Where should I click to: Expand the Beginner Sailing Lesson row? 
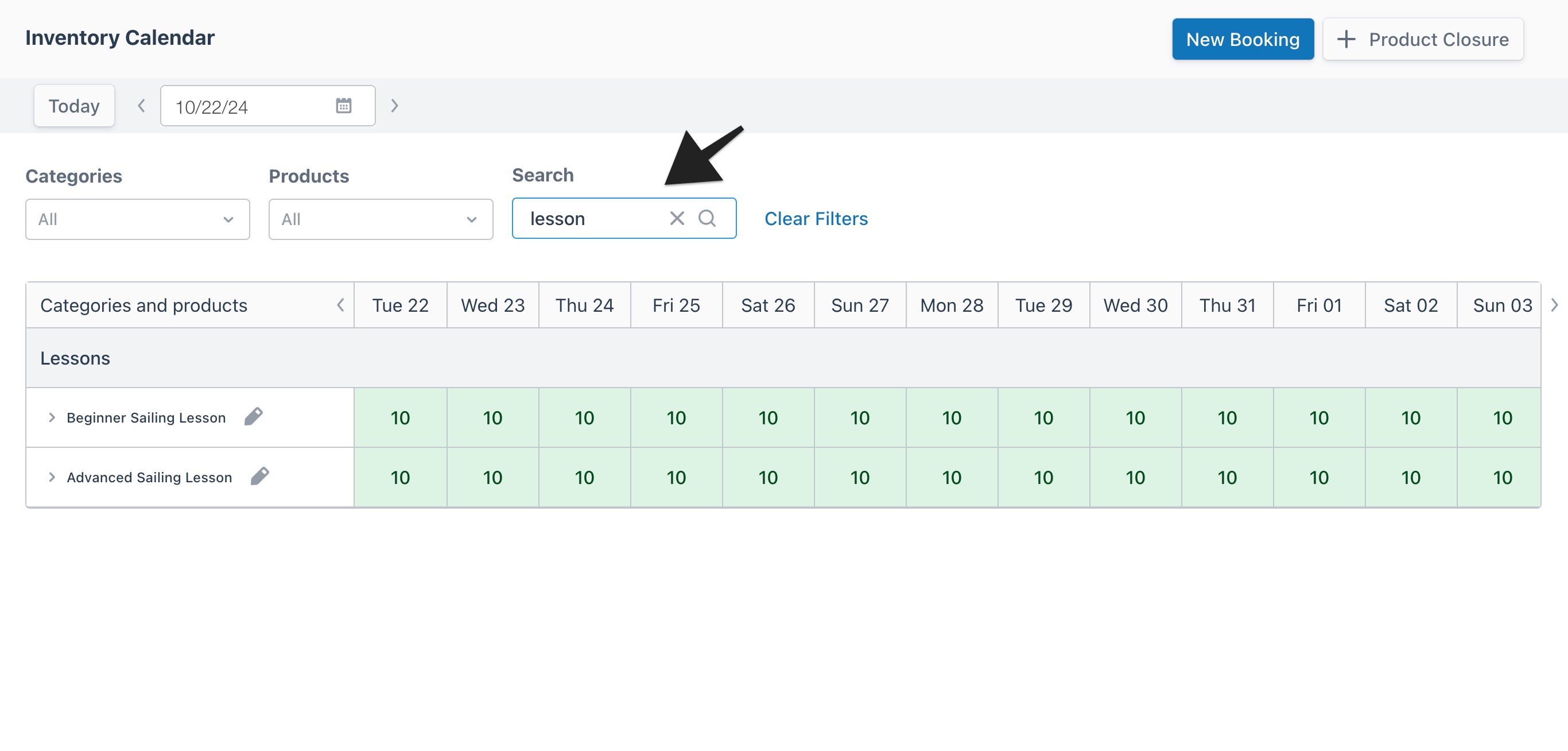click(x=52, y=418)
